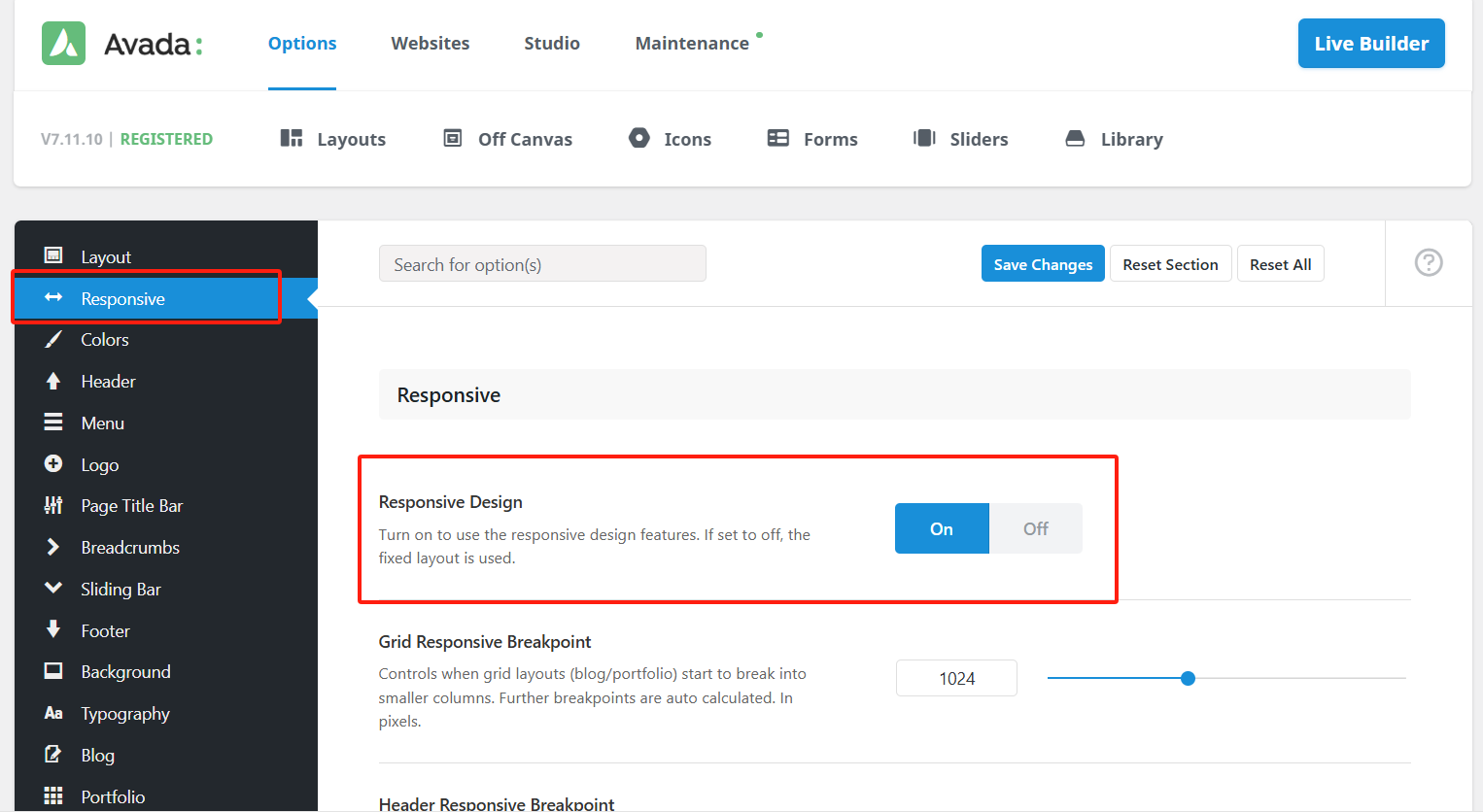Switch to the Websites tab
This screenshot has width=1483, height=812.
point(430,44)
